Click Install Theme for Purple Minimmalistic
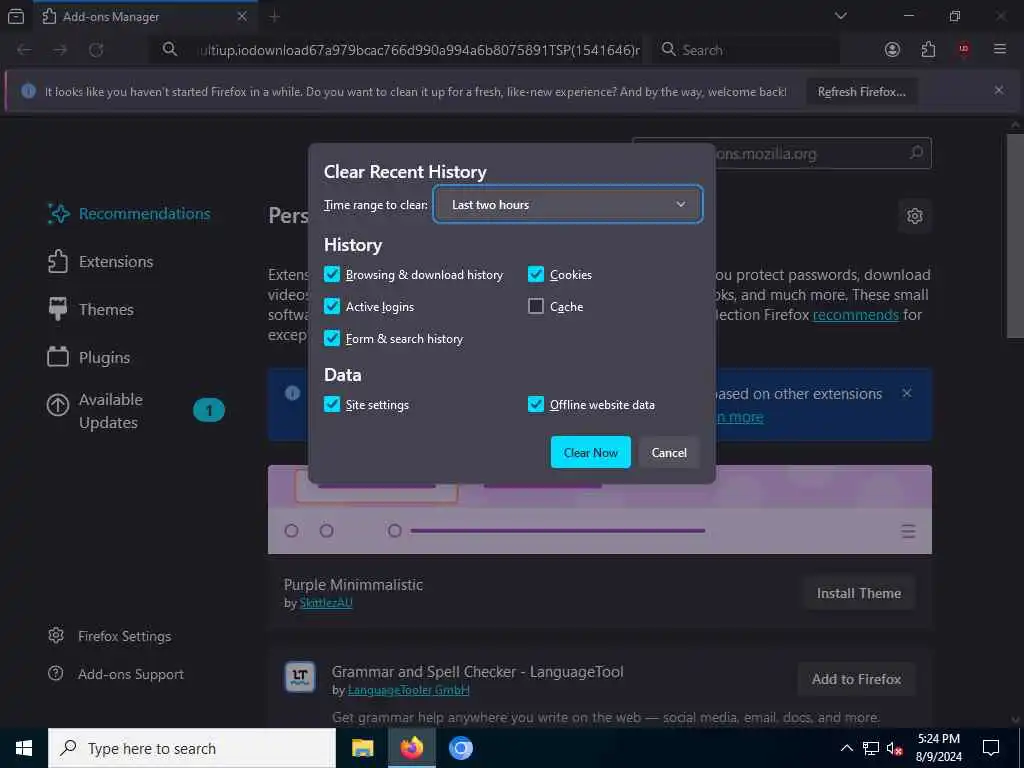This screenshot has height=768, width=1024. 858,593
